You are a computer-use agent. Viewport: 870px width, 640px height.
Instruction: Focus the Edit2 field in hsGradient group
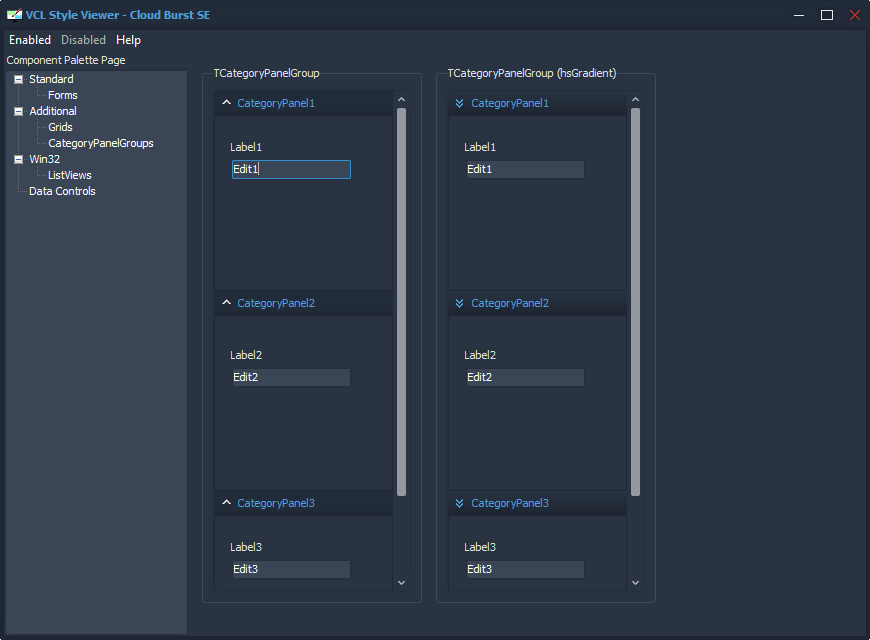pos(525,377)
